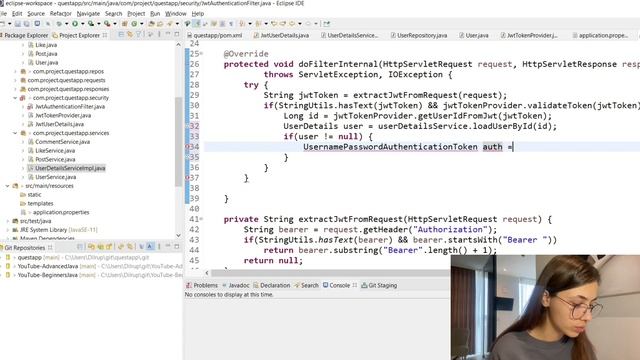Click error marker on line 34
Image resolution: width=640 pixels, height=360 pixels.
[187, 147]
